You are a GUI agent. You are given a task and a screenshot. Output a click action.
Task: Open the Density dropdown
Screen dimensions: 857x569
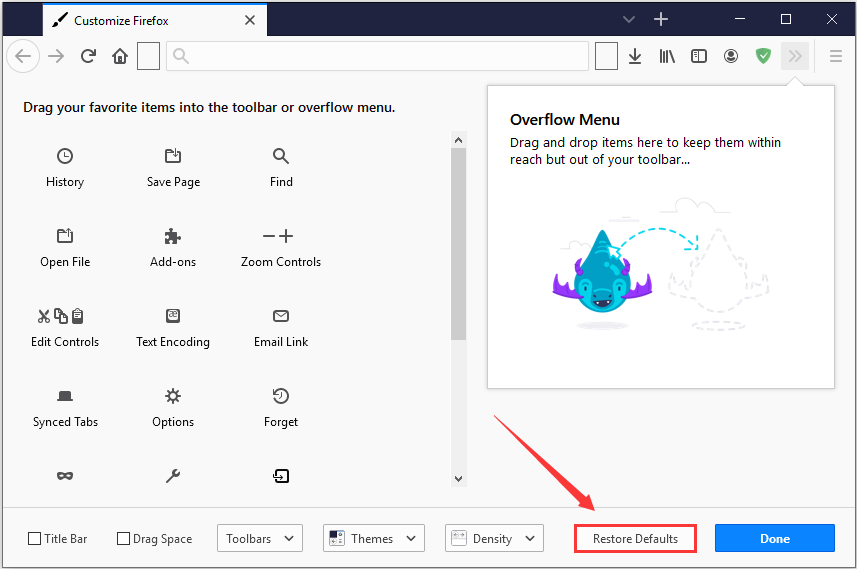click(494, 538)
